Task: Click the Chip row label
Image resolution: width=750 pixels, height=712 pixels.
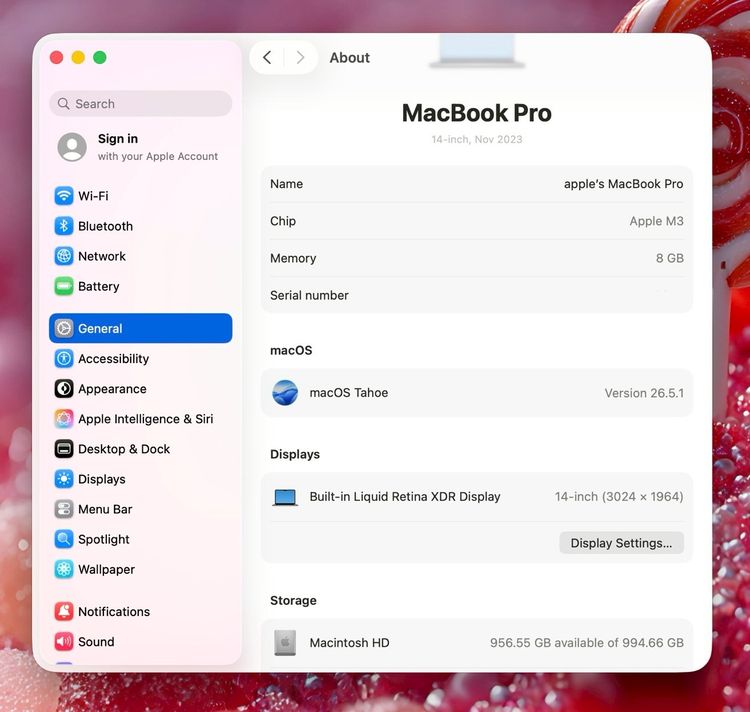Action: [x=283, y=221]
